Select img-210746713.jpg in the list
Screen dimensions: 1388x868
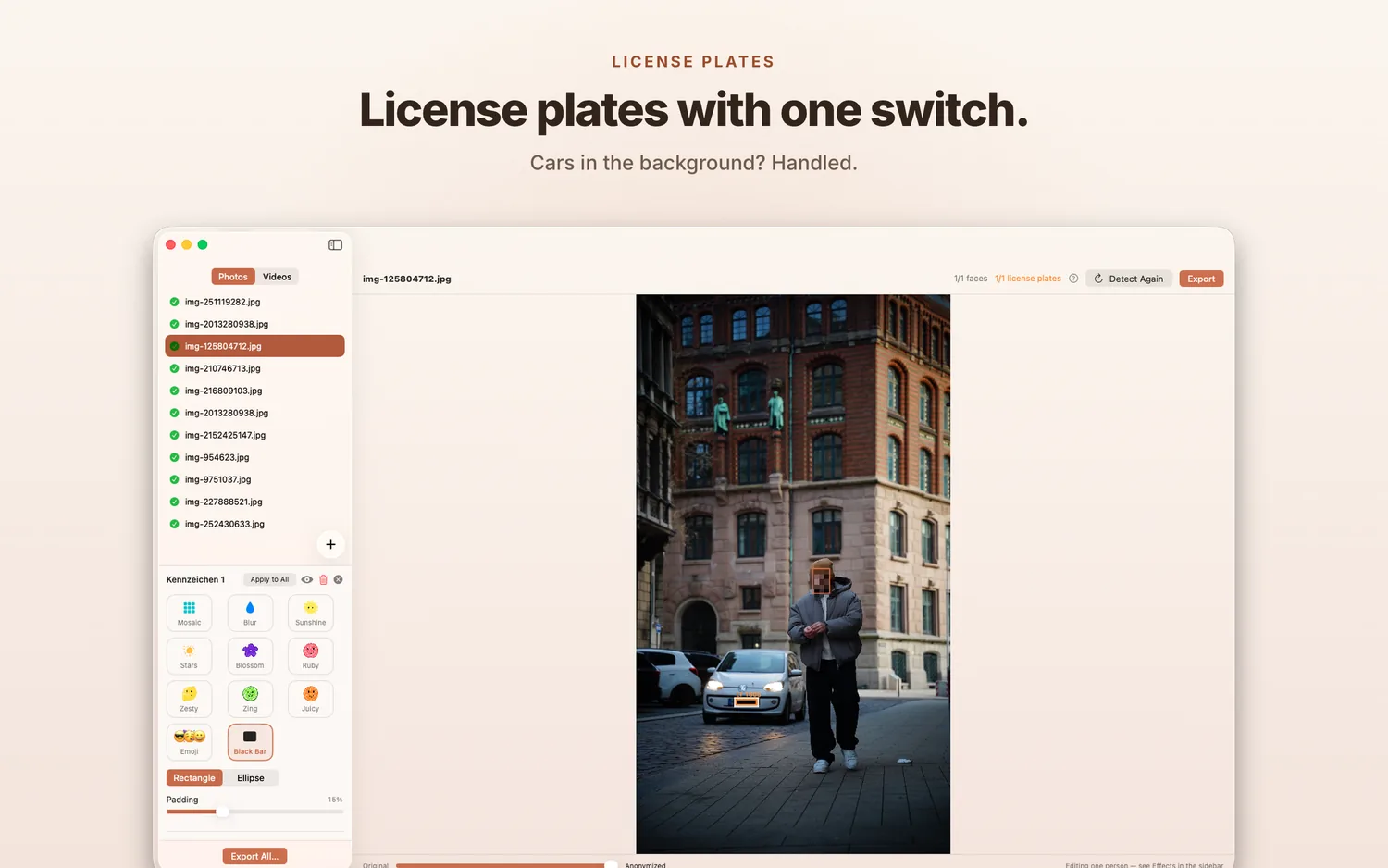[254, 368]
